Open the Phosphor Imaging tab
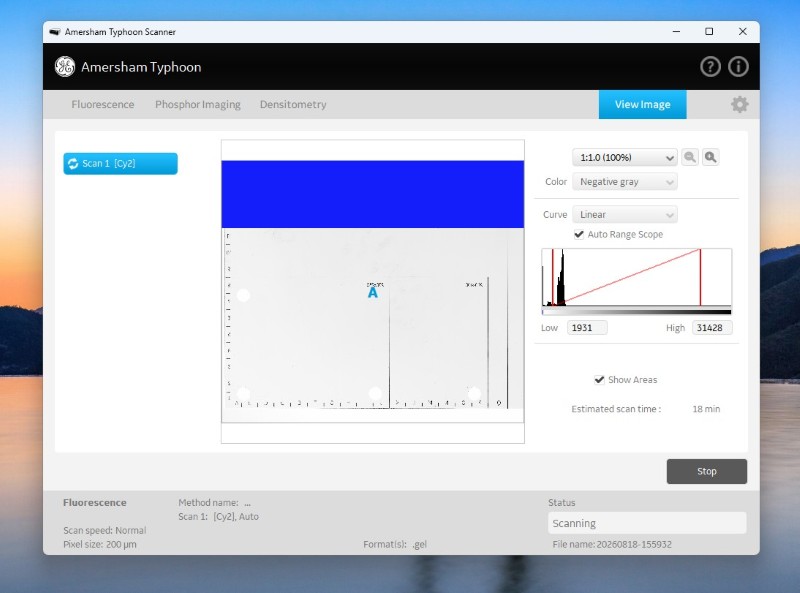 (197, 105)
